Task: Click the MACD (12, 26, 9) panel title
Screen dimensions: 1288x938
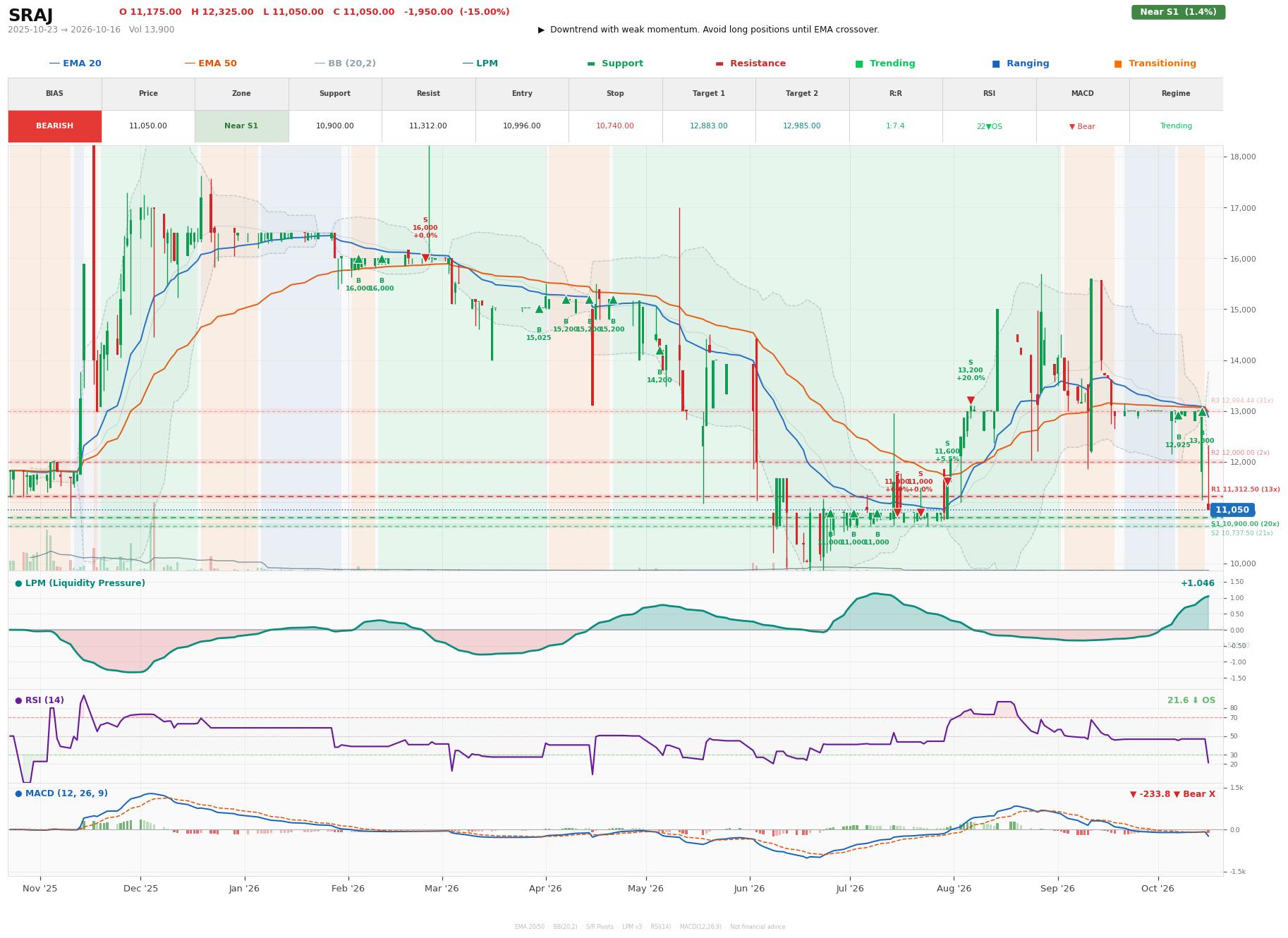Action: 61,793
